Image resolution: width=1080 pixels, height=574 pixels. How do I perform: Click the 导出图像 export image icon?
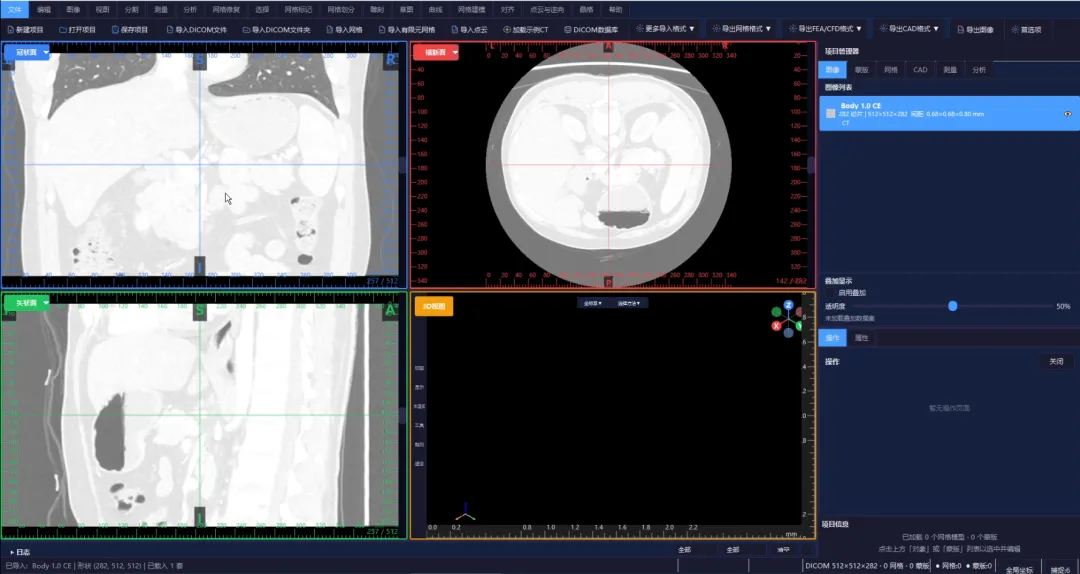pos(961,30)
